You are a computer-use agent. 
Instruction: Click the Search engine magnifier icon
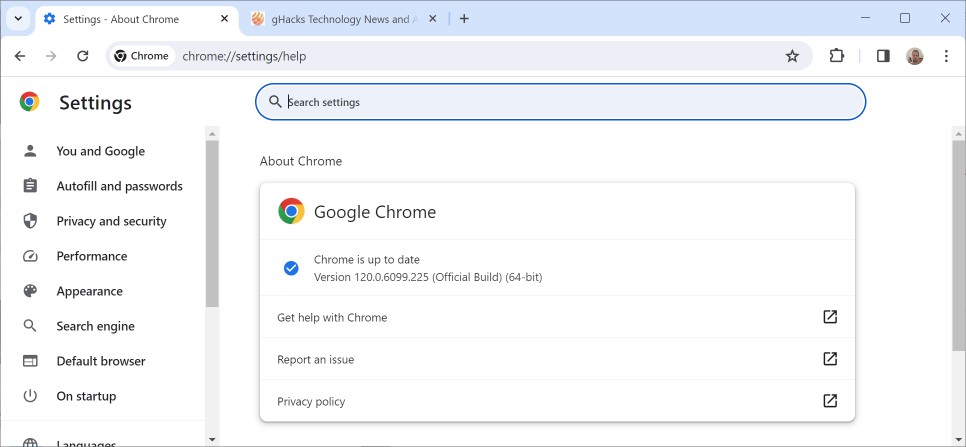point(30,326)
